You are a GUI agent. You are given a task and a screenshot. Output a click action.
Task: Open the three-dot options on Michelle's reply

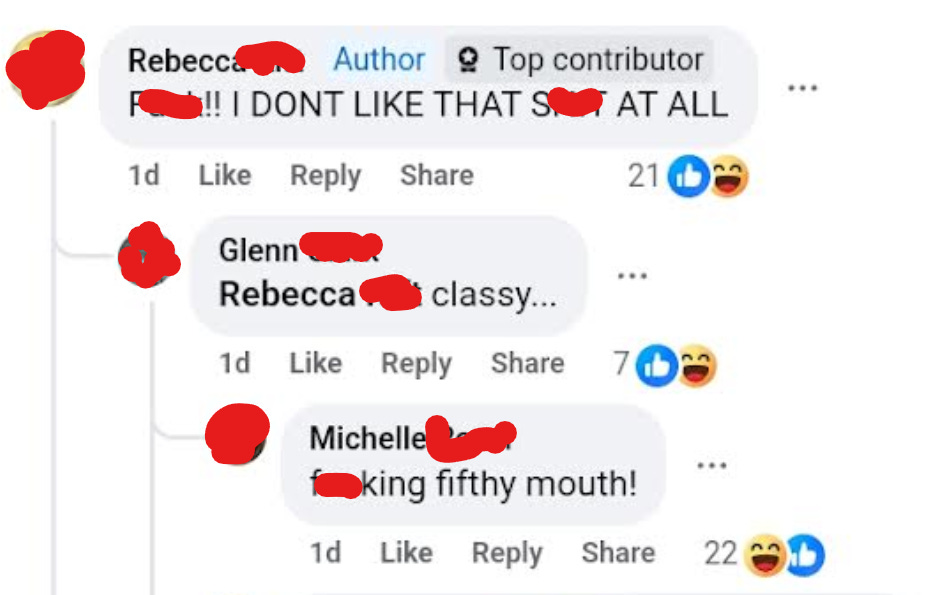coord(712,465)
